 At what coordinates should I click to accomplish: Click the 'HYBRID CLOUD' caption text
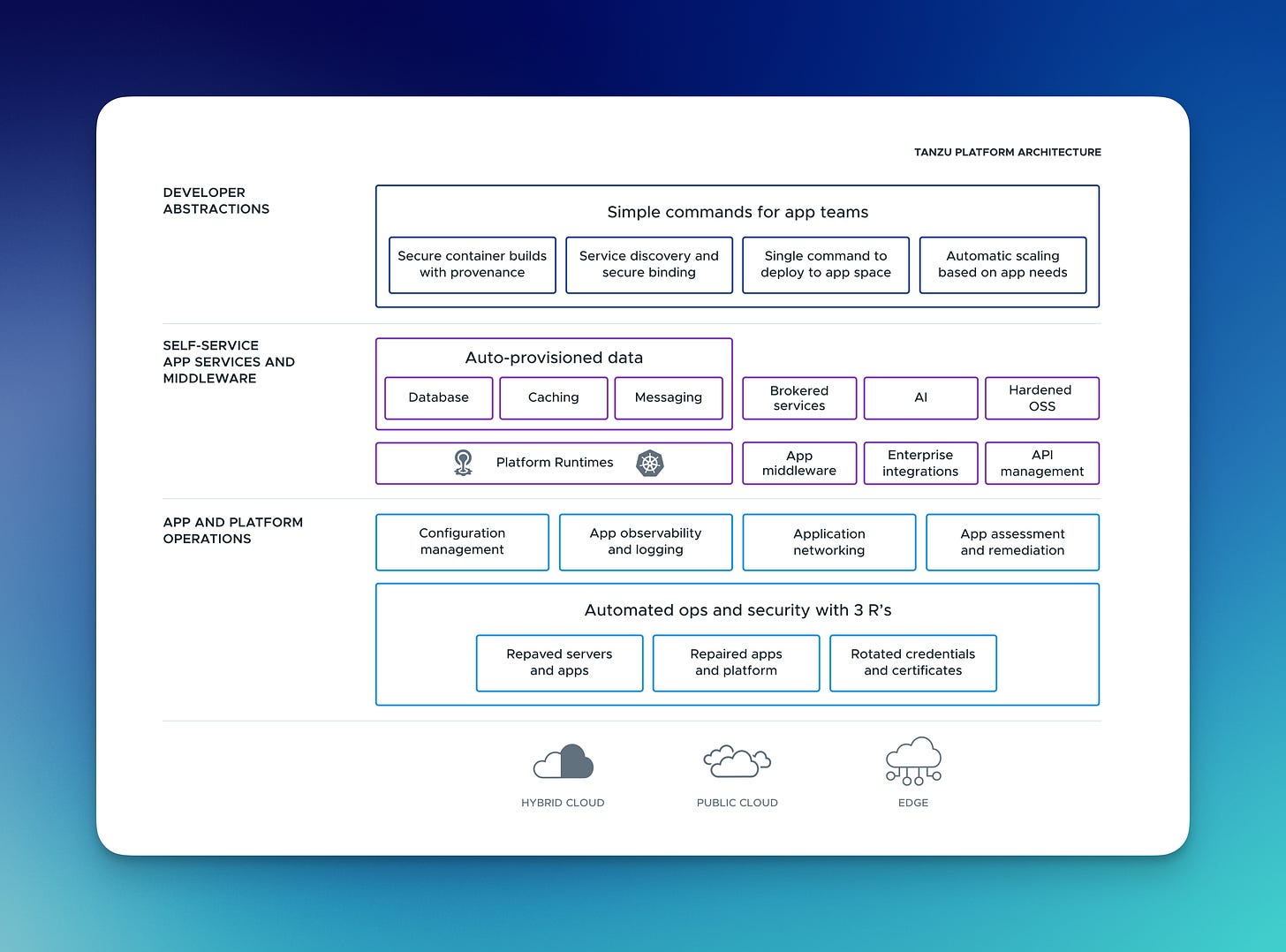tap(563, 803)
